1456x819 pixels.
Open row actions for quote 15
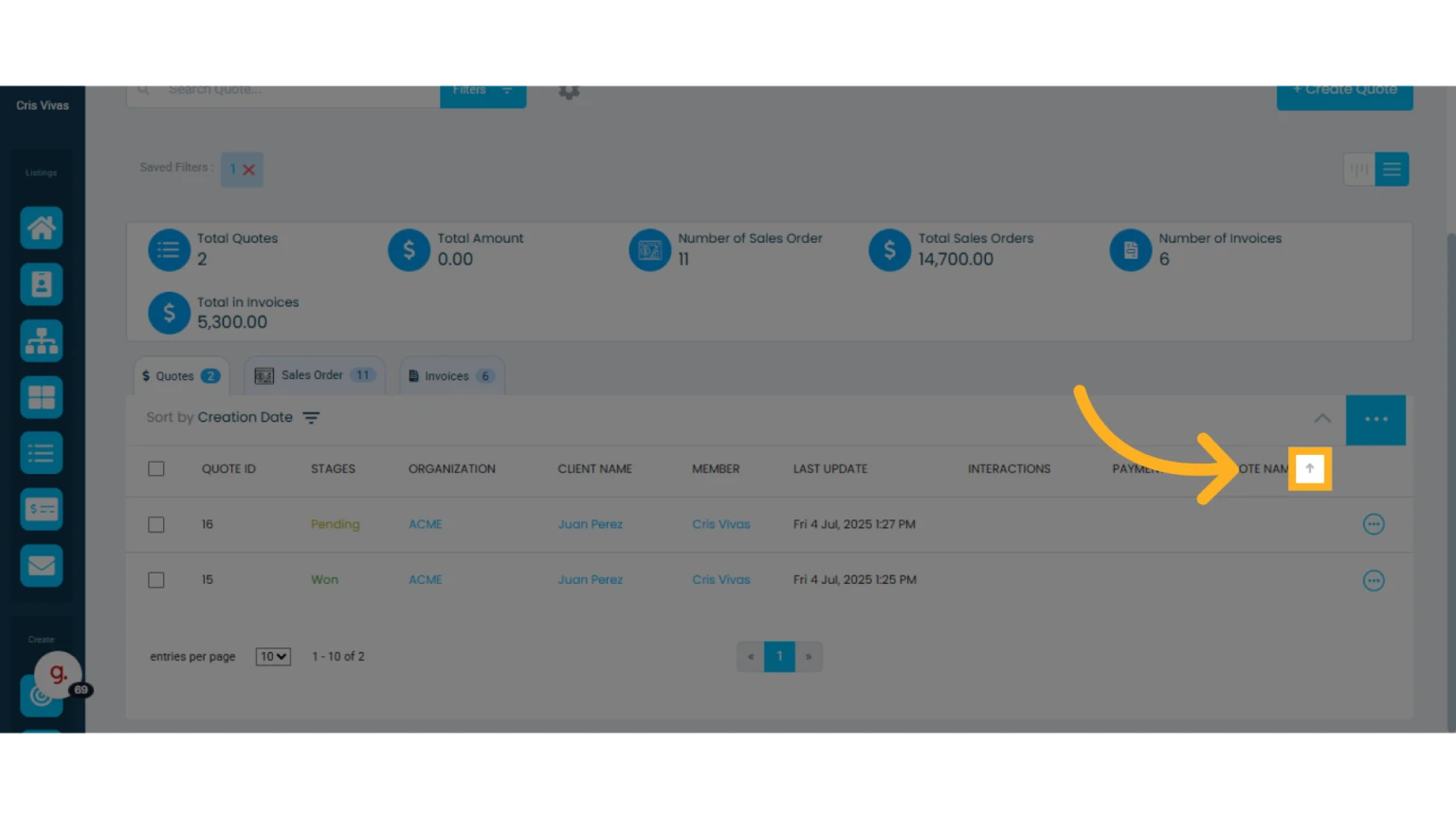click(1374, 580)
